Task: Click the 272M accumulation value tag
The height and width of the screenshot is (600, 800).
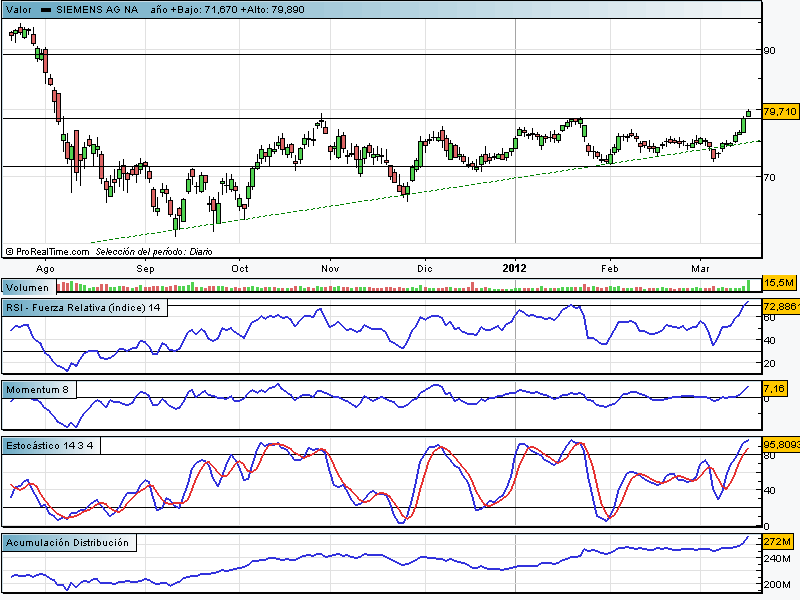Action: (x=778, y=542)
